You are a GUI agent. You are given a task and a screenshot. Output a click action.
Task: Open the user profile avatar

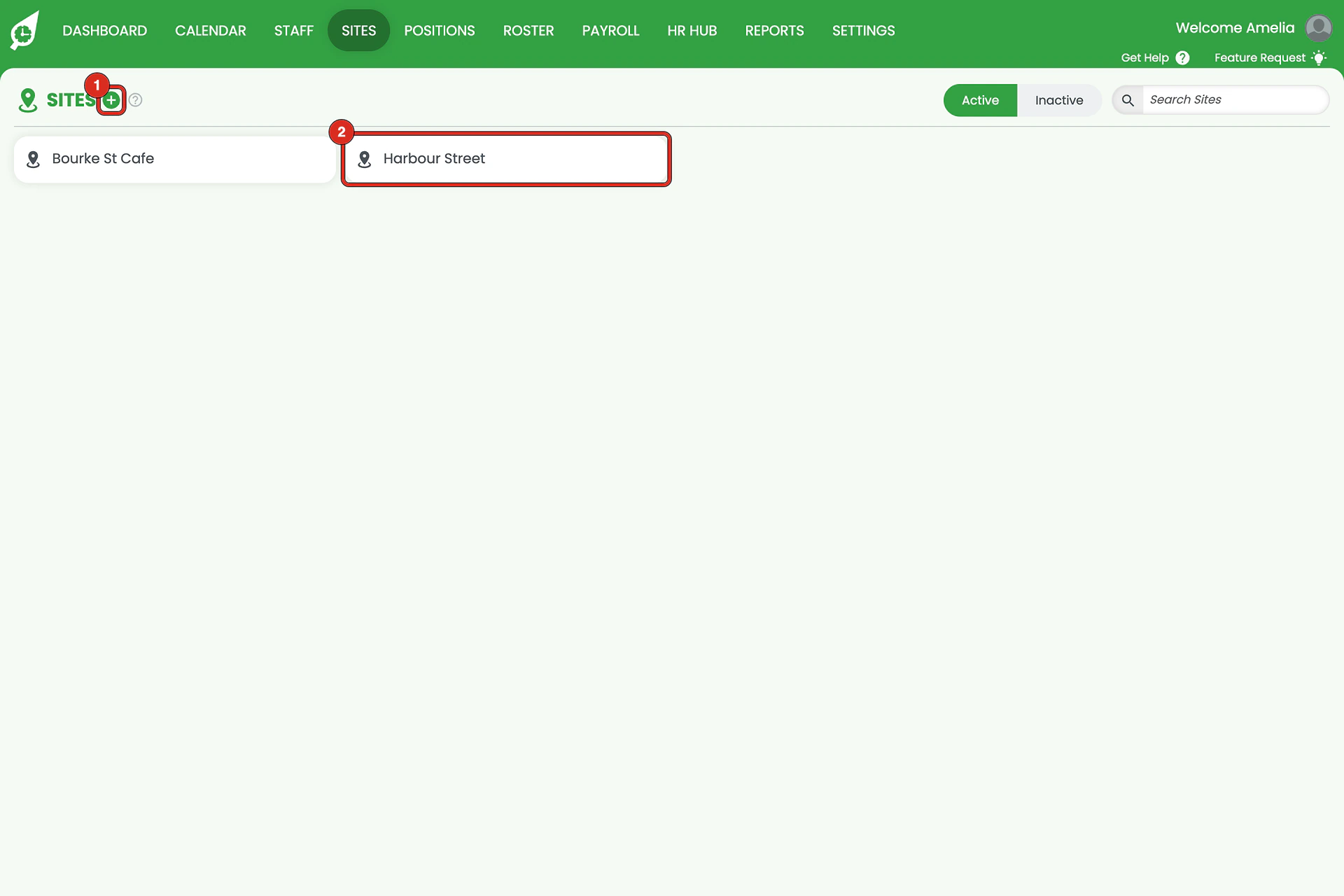click(1319, 28)
